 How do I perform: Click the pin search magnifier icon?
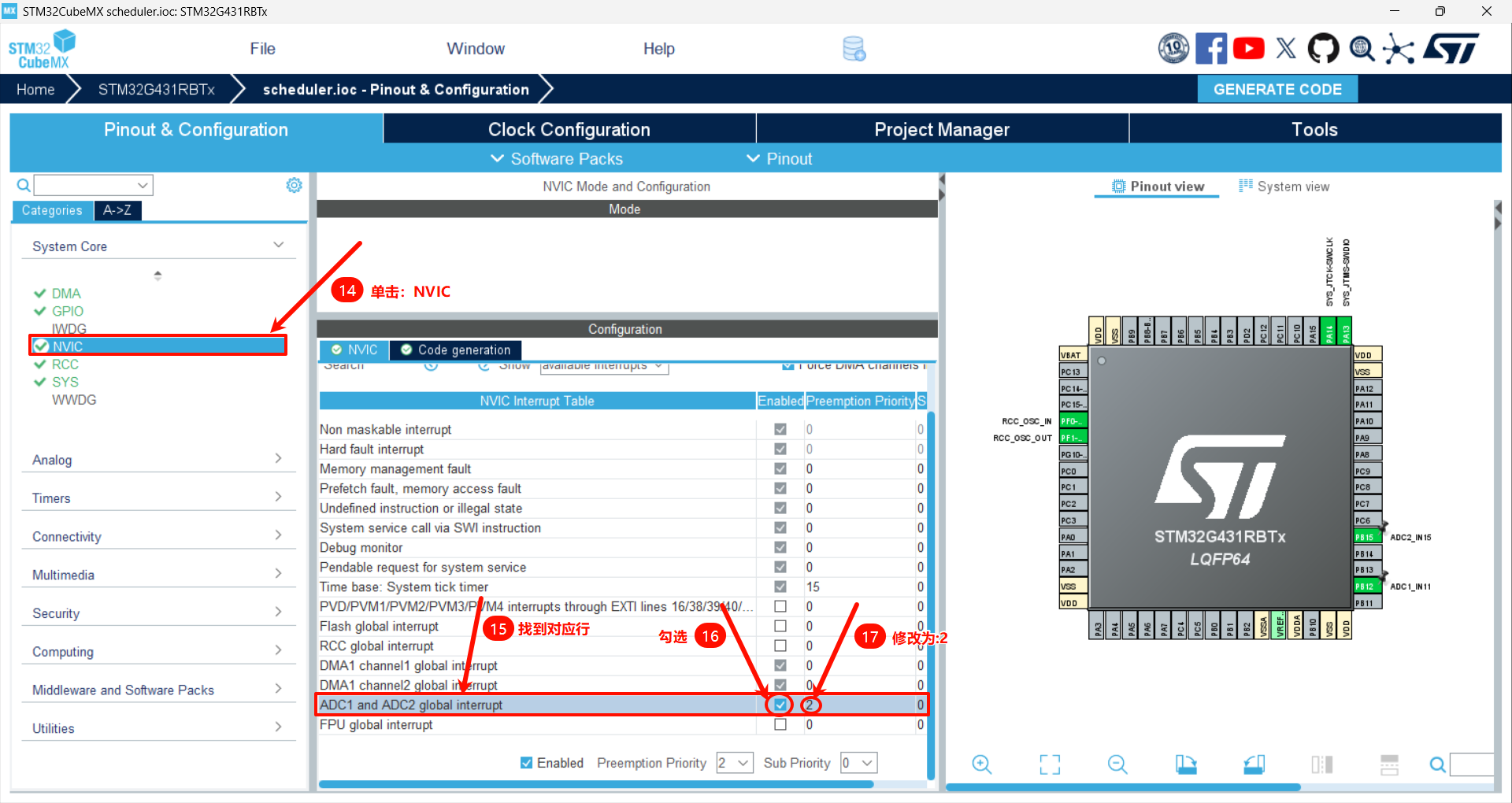point(1437,764)
